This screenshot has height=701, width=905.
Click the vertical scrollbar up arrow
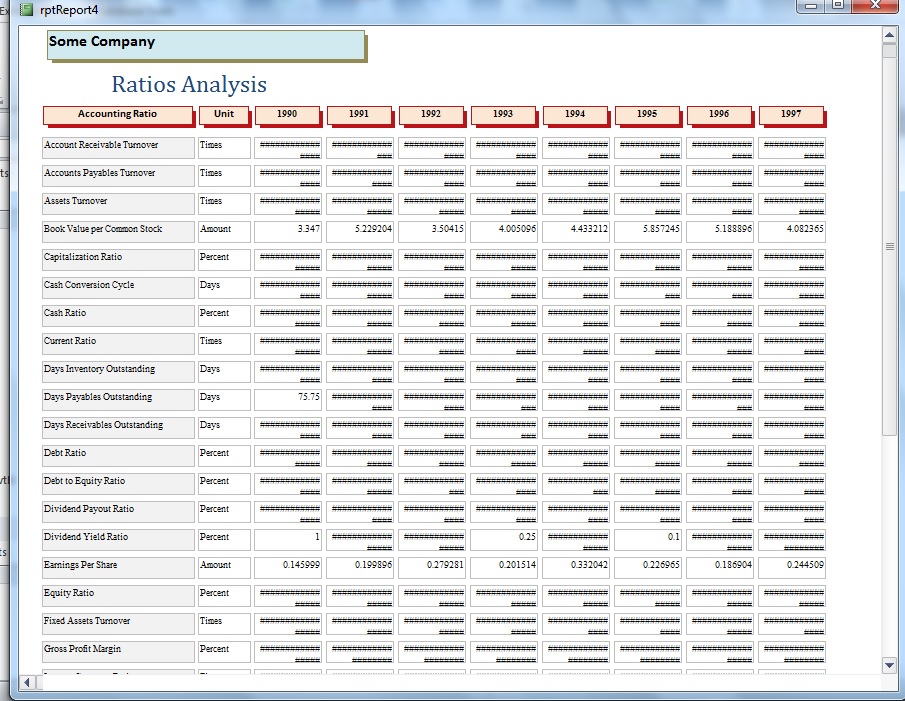(889, 35)
